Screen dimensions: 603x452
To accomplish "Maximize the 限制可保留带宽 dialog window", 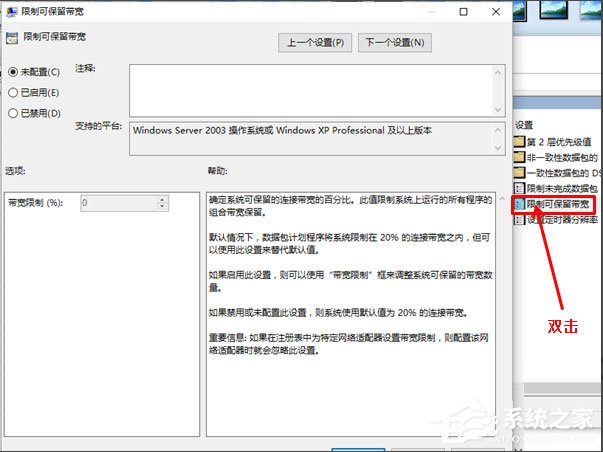I will [x=463, y=12].
